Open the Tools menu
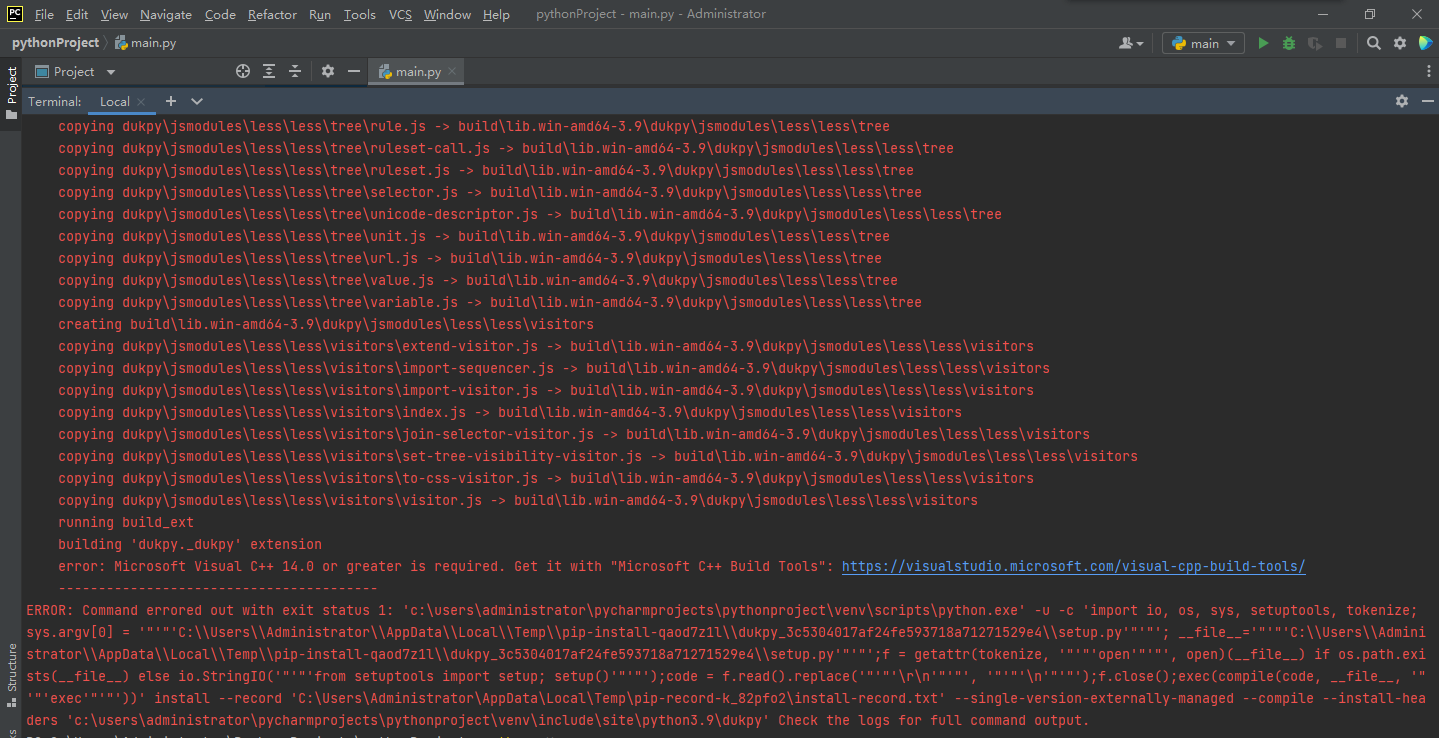 coord(359,14)
